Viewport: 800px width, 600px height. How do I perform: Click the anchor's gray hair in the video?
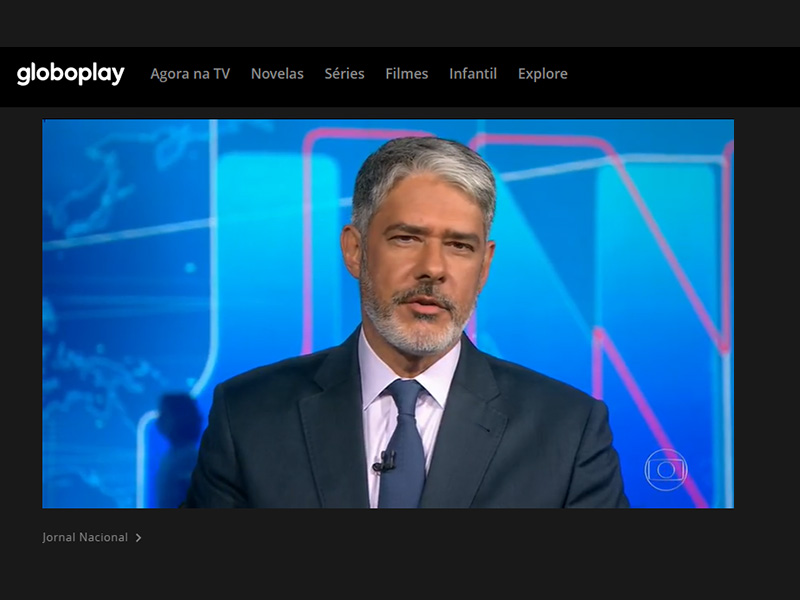[x=420, y=165]
